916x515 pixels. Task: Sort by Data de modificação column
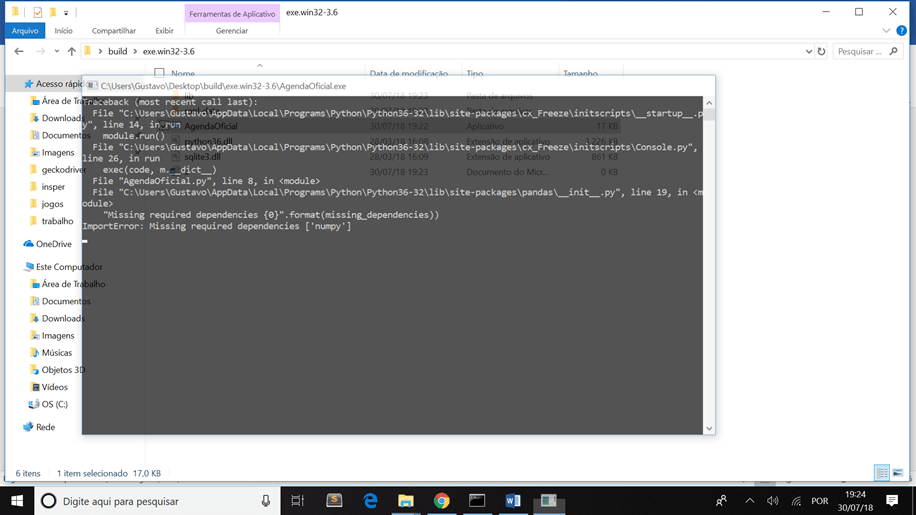409,73
